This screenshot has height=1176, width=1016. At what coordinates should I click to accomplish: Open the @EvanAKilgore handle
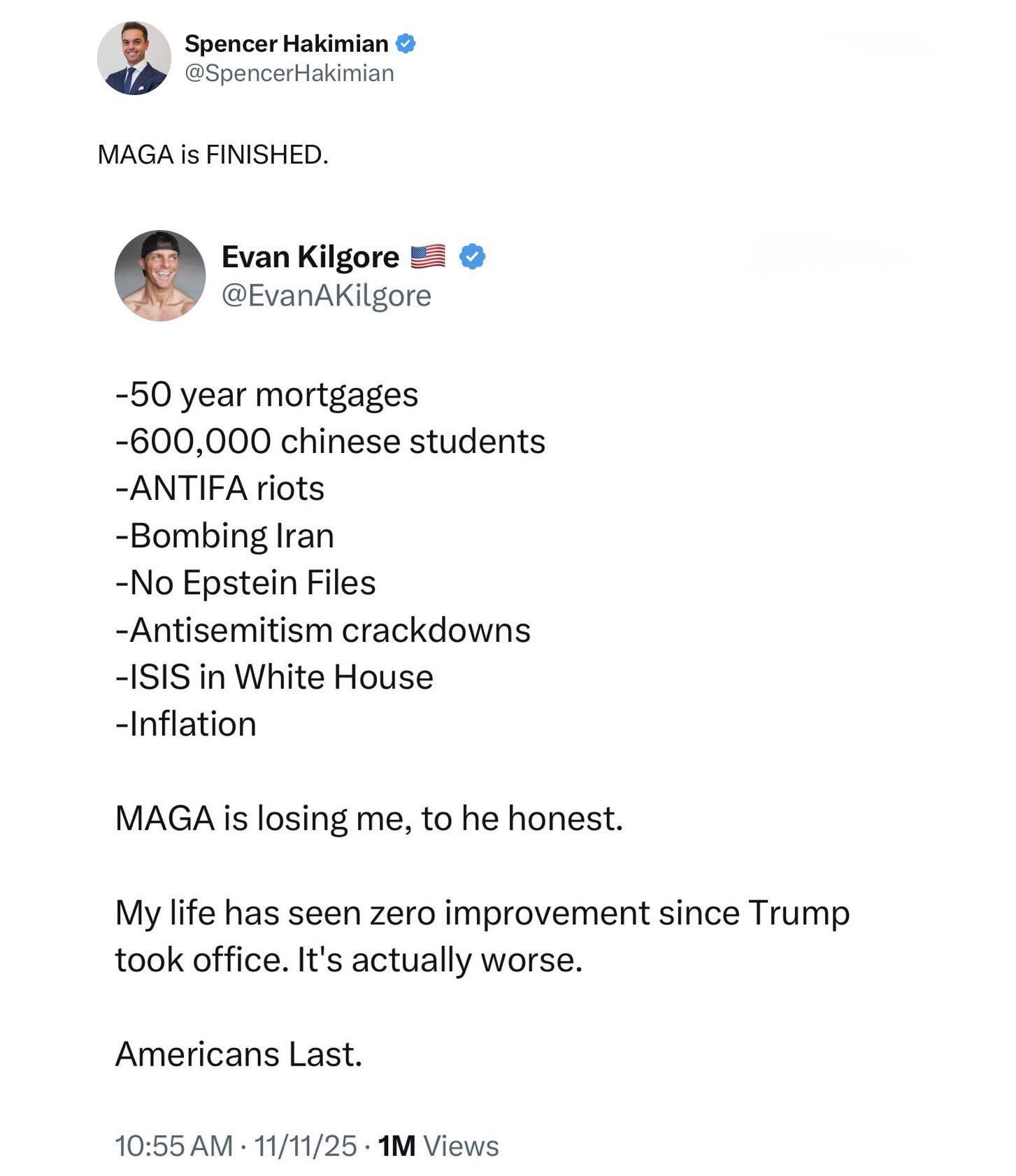[x=326, y=295]
